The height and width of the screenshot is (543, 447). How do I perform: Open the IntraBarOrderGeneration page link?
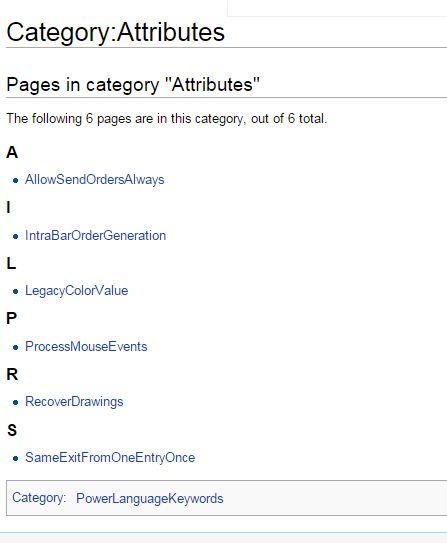[x=95, y=235]
